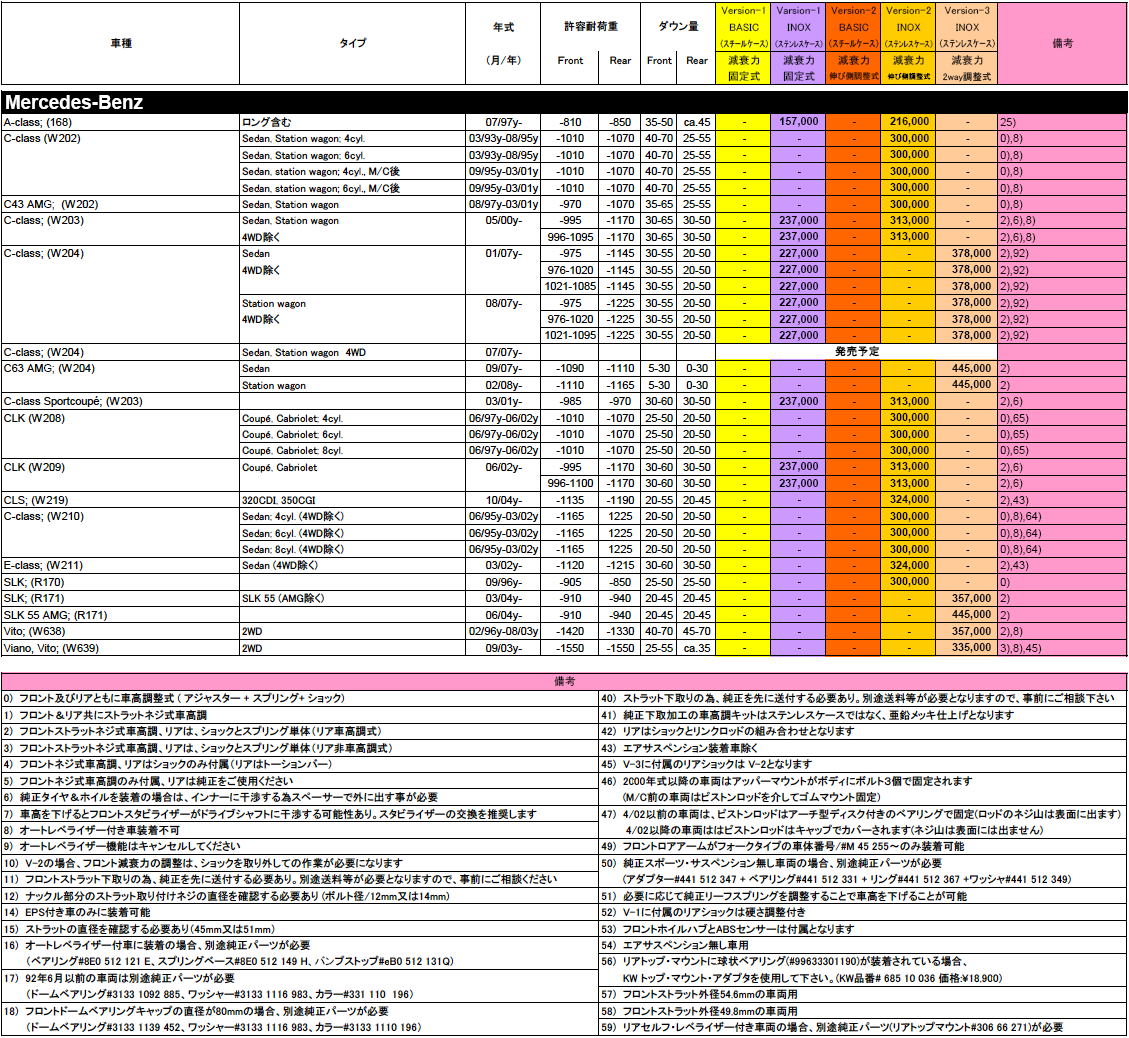Click 445,000 in the SLK 55 AMG row
This screenshot has width=1129, height=1038.
[x=967, y=615]
